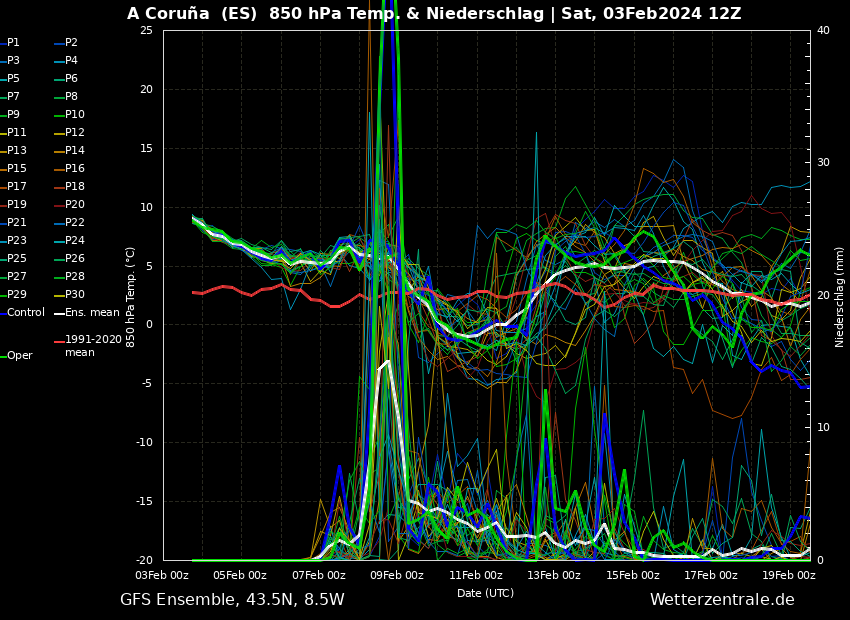The width and height of the screenshot is (850, 620).
Task: Select the P17 legend label
Action: pos(17,186)
